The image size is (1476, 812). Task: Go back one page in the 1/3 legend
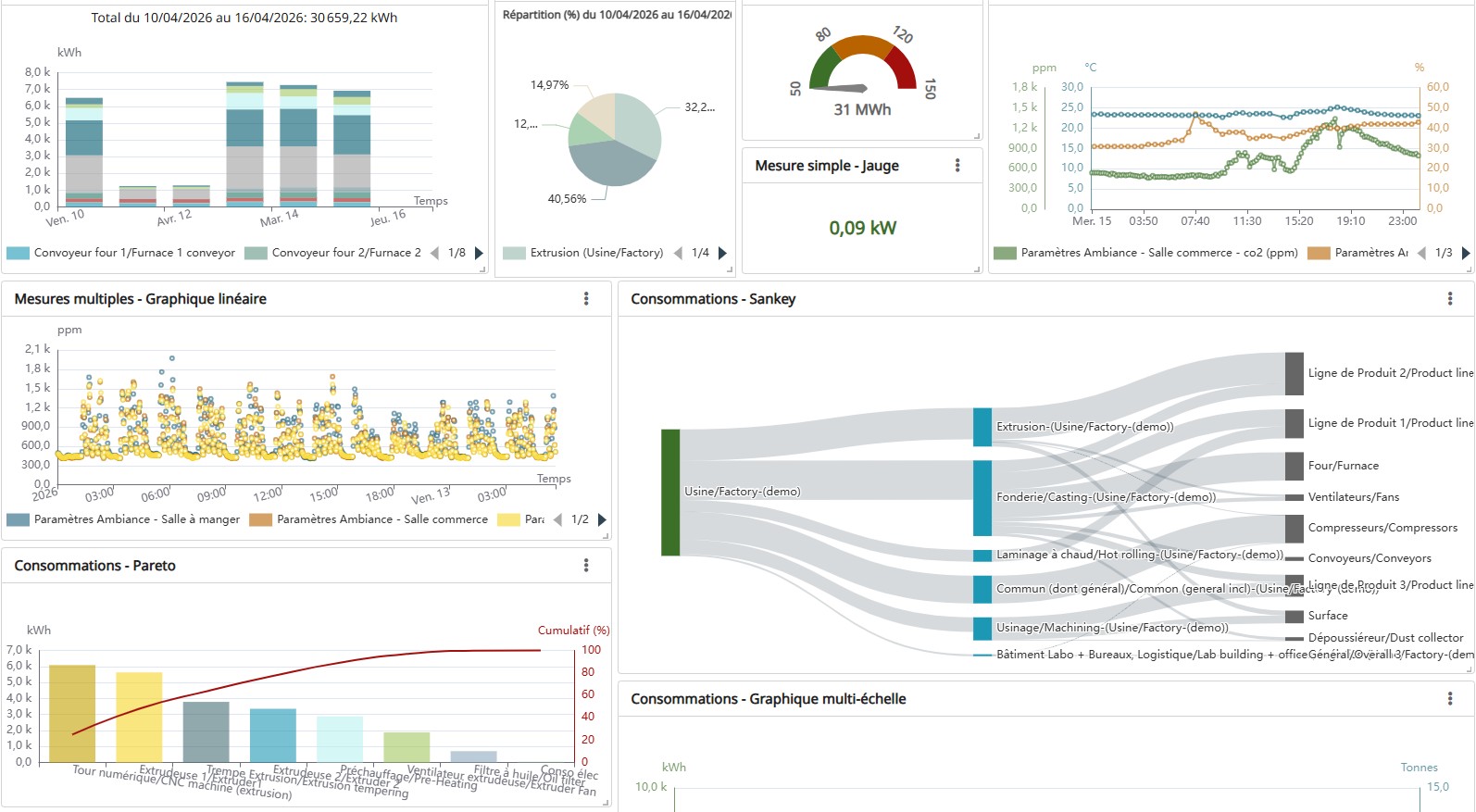(1421, 253)
